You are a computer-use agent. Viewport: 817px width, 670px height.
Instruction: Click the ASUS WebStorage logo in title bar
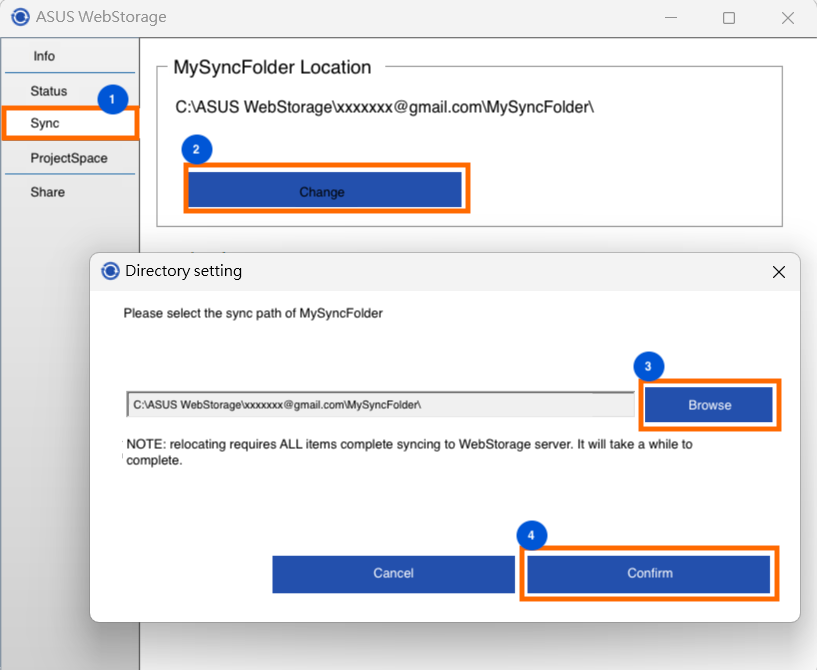20,17
